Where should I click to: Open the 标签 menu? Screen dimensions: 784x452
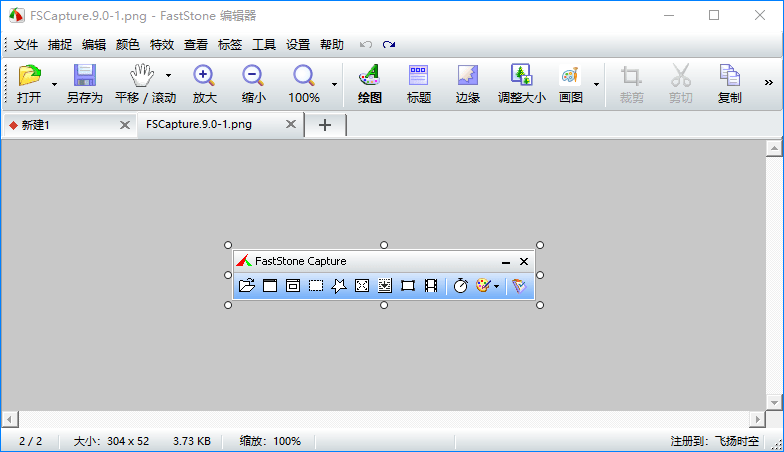pos(230,44)
